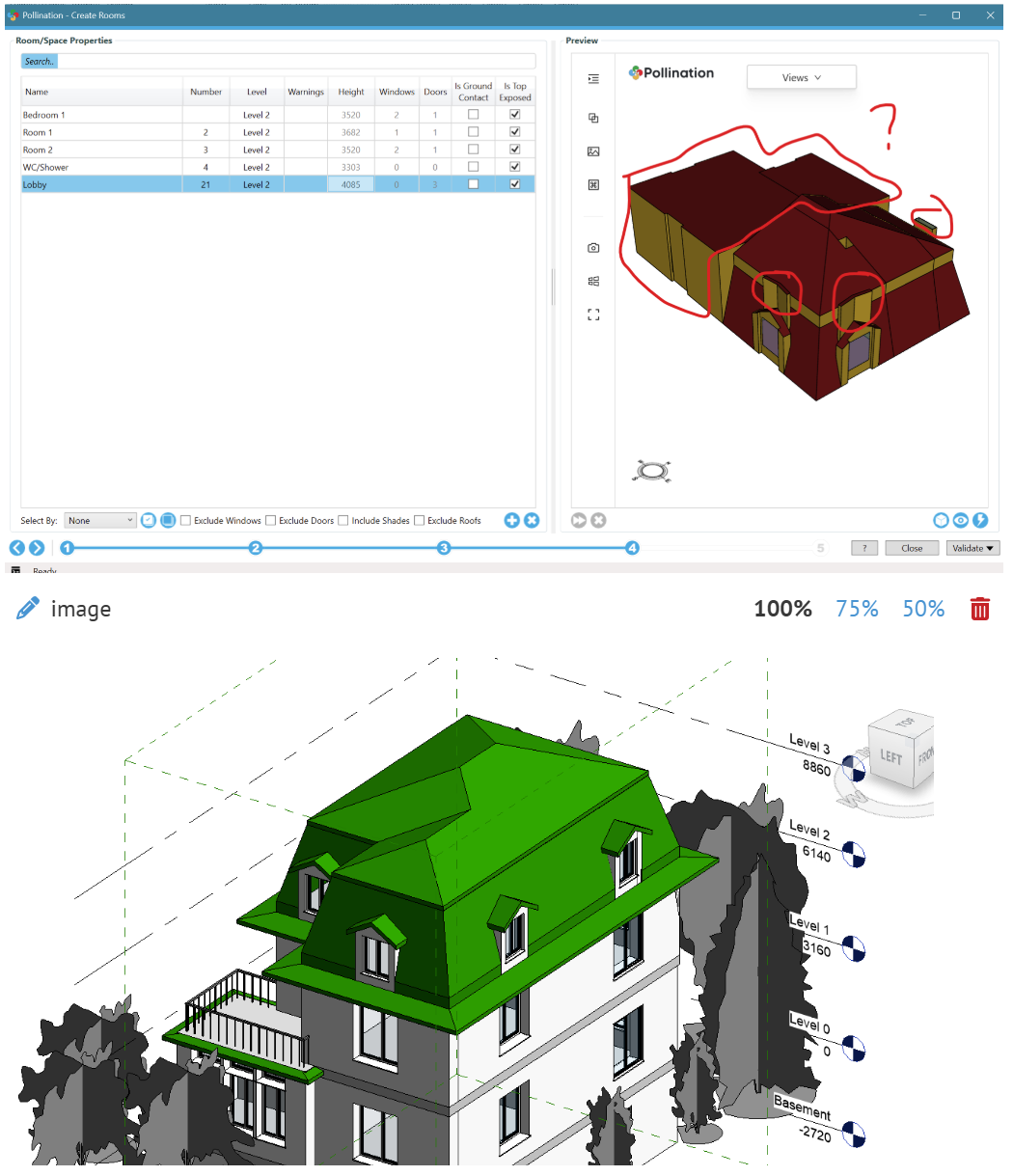The image size is (1013, 1176).
Task: Open the Views dropdown in preview
Action: point(801,78)
